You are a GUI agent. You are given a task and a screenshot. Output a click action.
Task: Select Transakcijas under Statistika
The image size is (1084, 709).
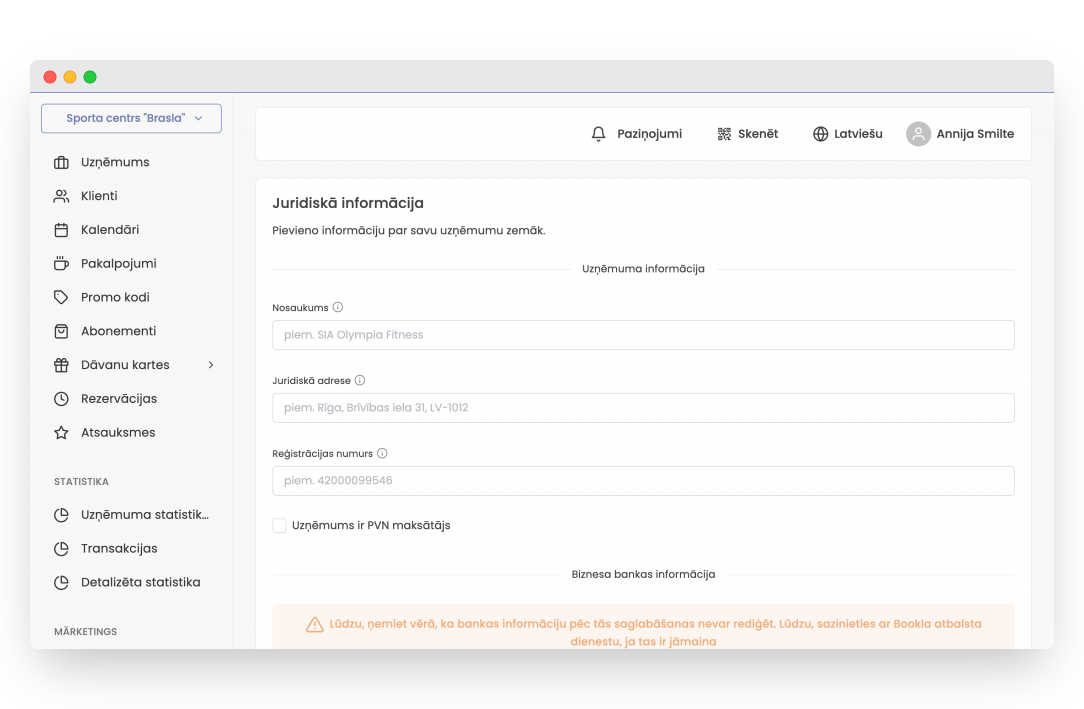119,549
